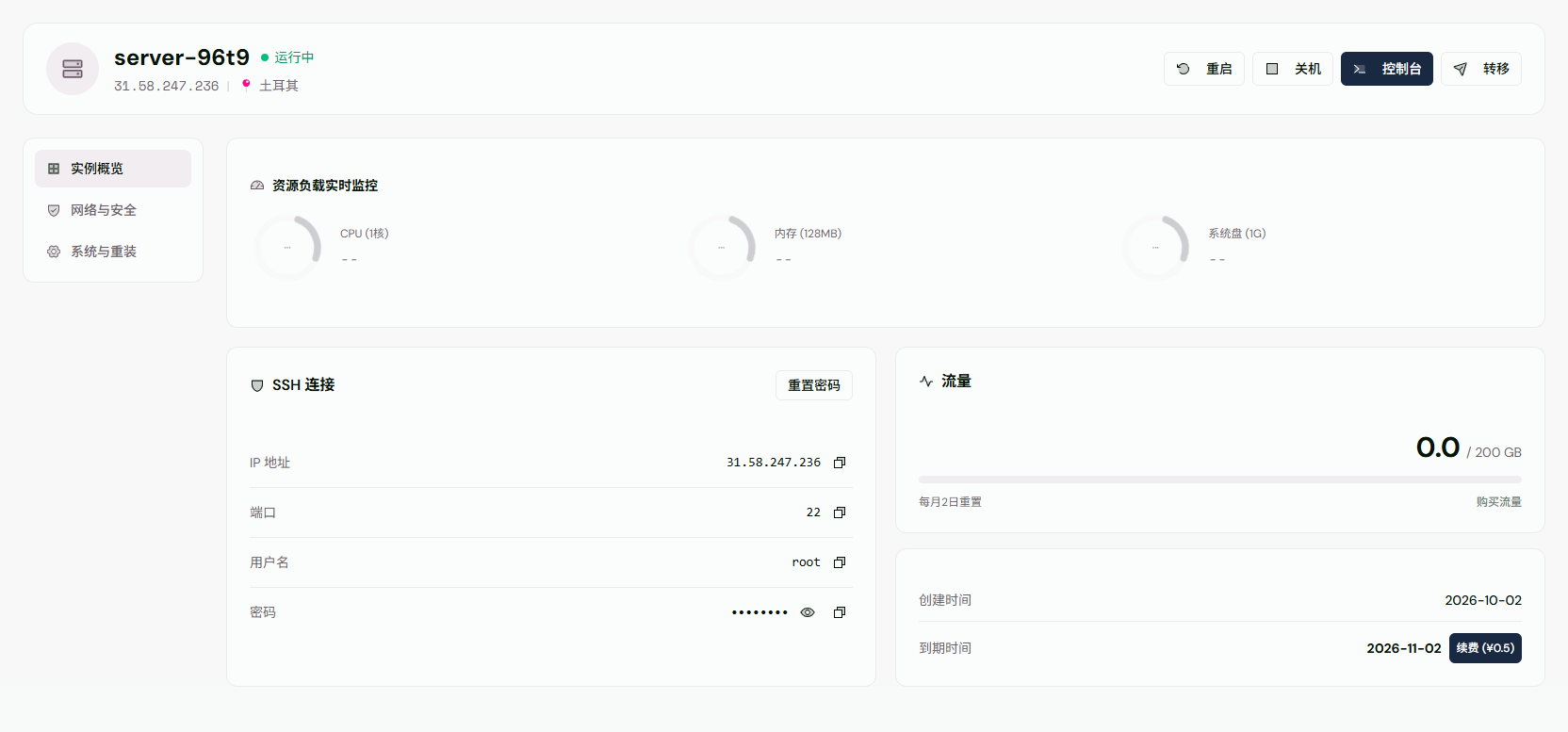This screenshot has width=1568, height=732.
Task: Click the resource monitoring gauge icon
Action: [257, 186]
